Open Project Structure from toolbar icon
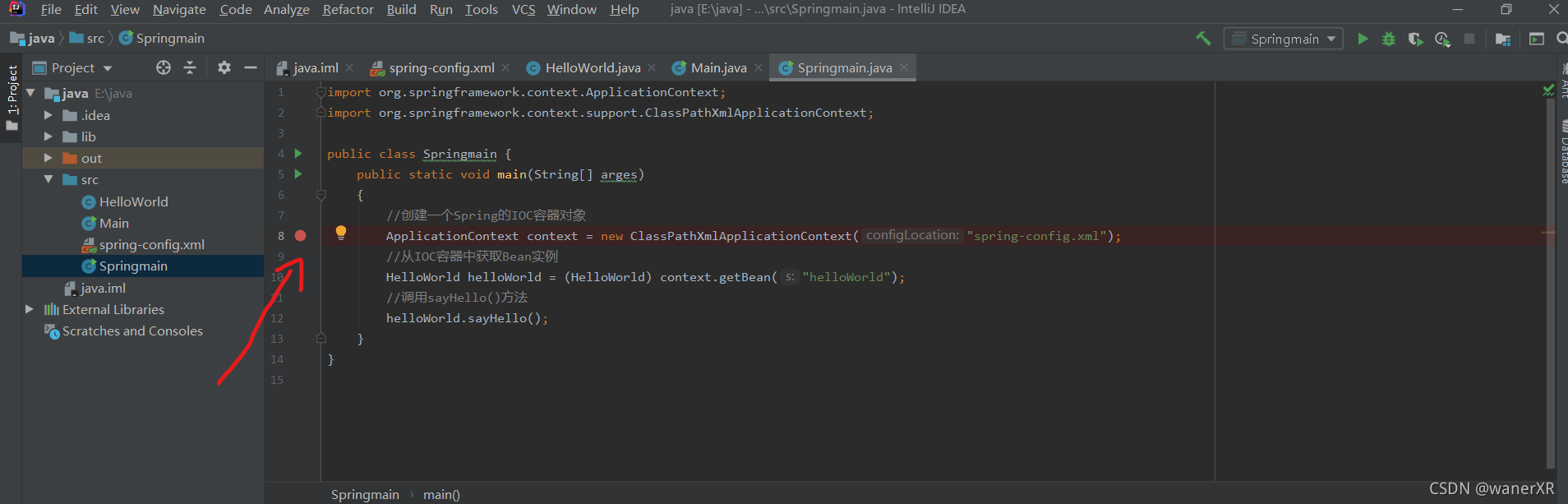The width and height of the screenshot is (1568, 504). [x=1503, y=39]
